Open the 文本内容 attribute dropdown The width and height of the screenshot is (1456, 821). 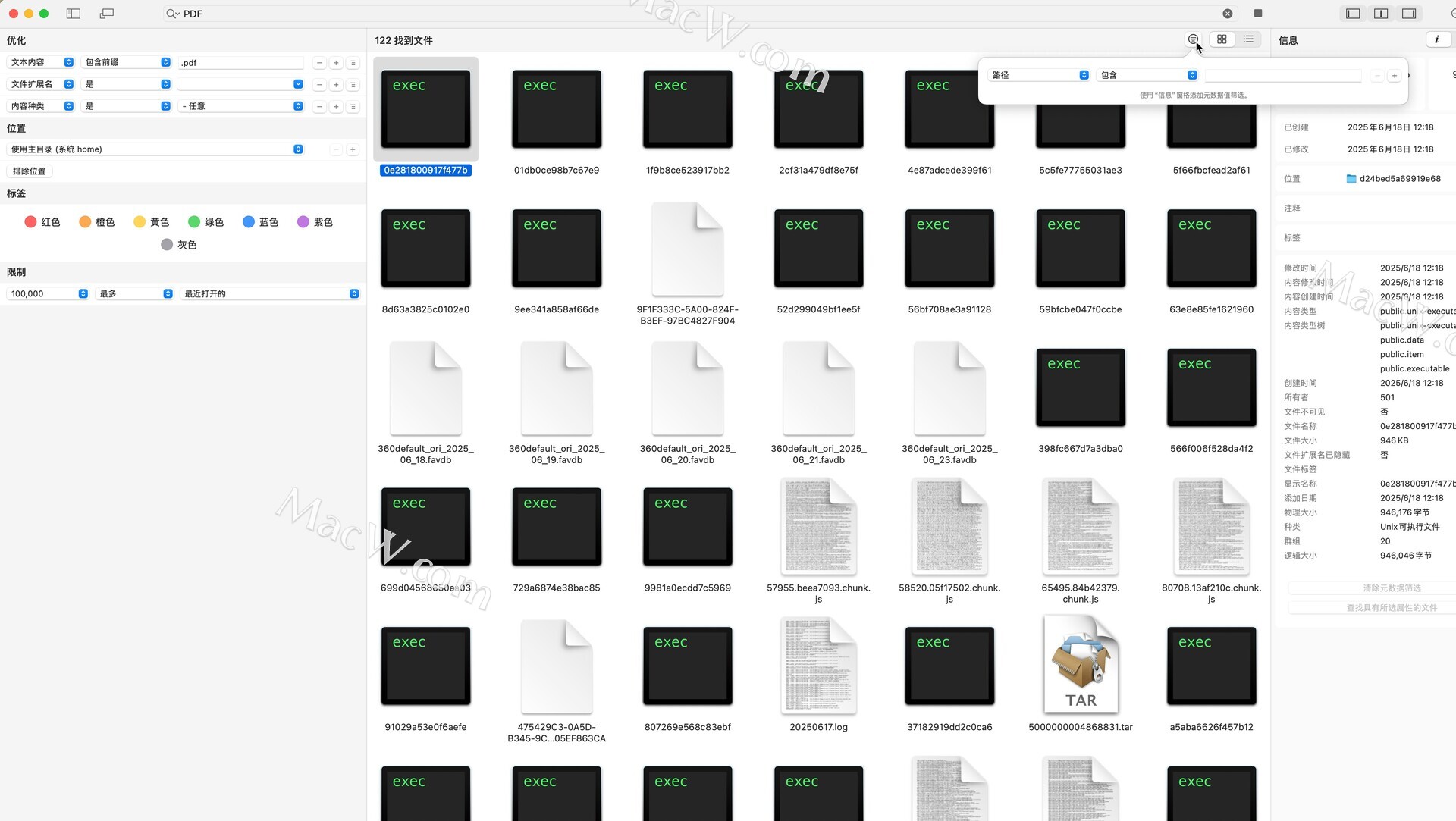(41, 62)
